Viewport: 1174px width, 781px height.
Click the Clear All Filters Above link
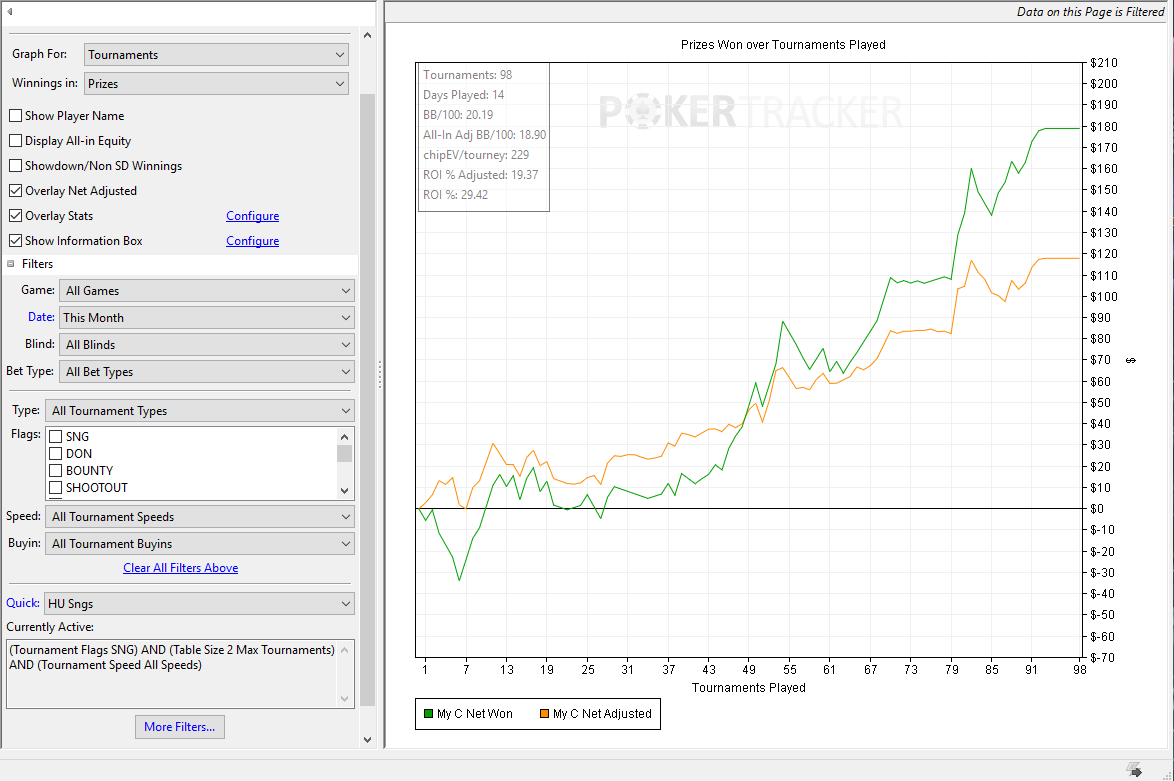pos(180,568)
